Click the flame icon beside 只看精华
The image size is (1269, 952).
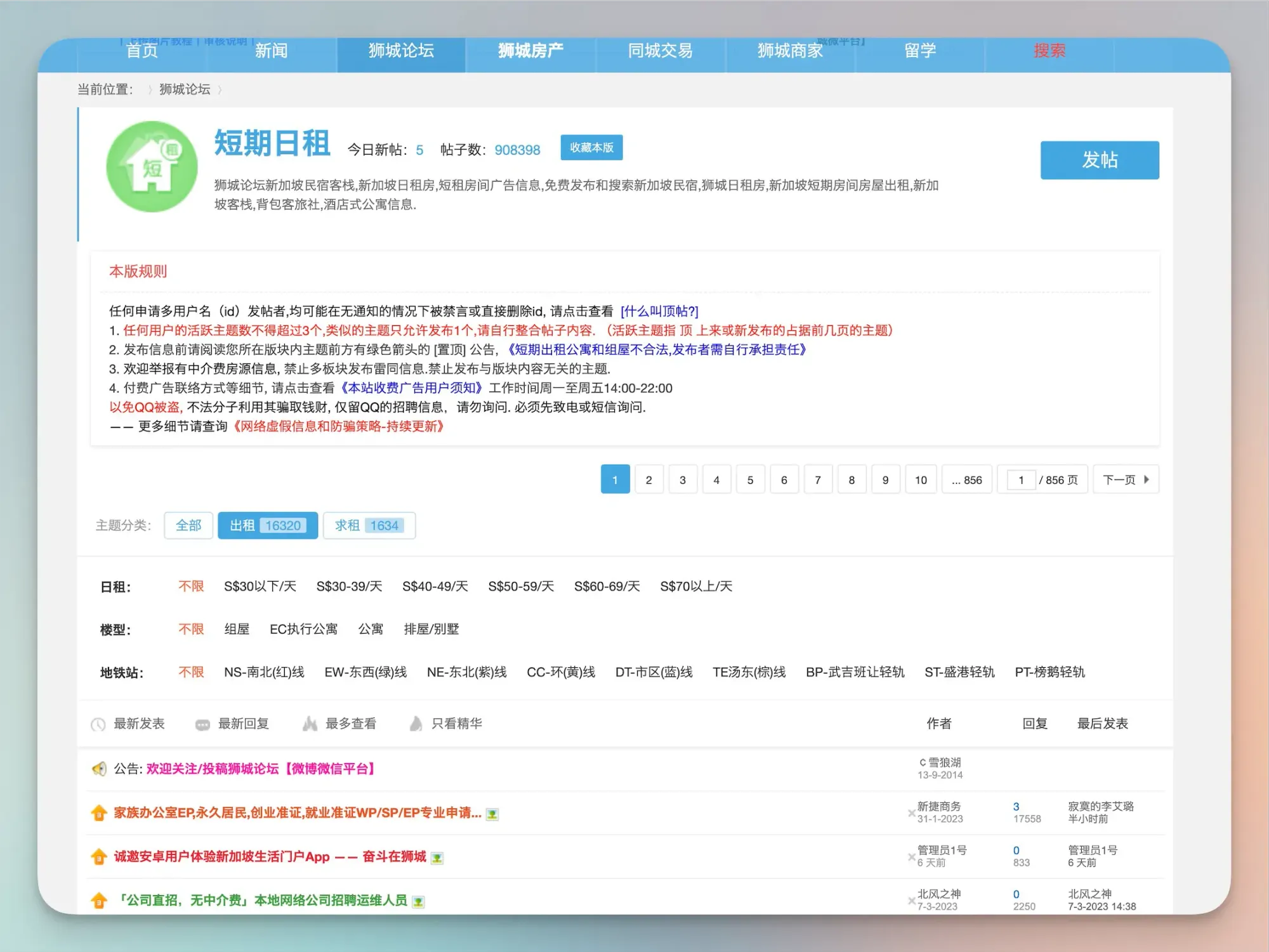416,724
